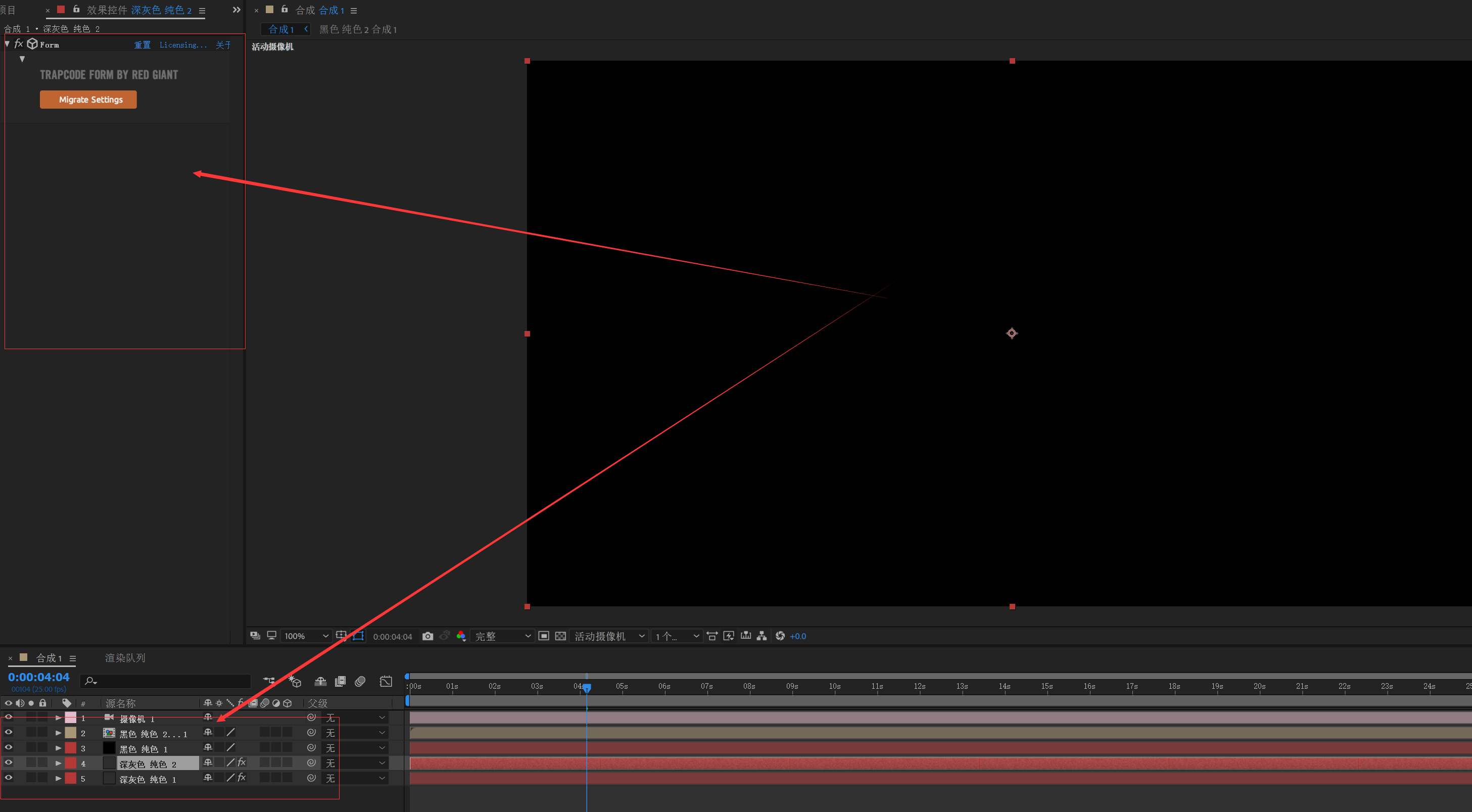This screenshot has width=1472, height=812.
Task: Select the 合成1 timeline tab
Action: pyautogui.click(x=49, y=658)
